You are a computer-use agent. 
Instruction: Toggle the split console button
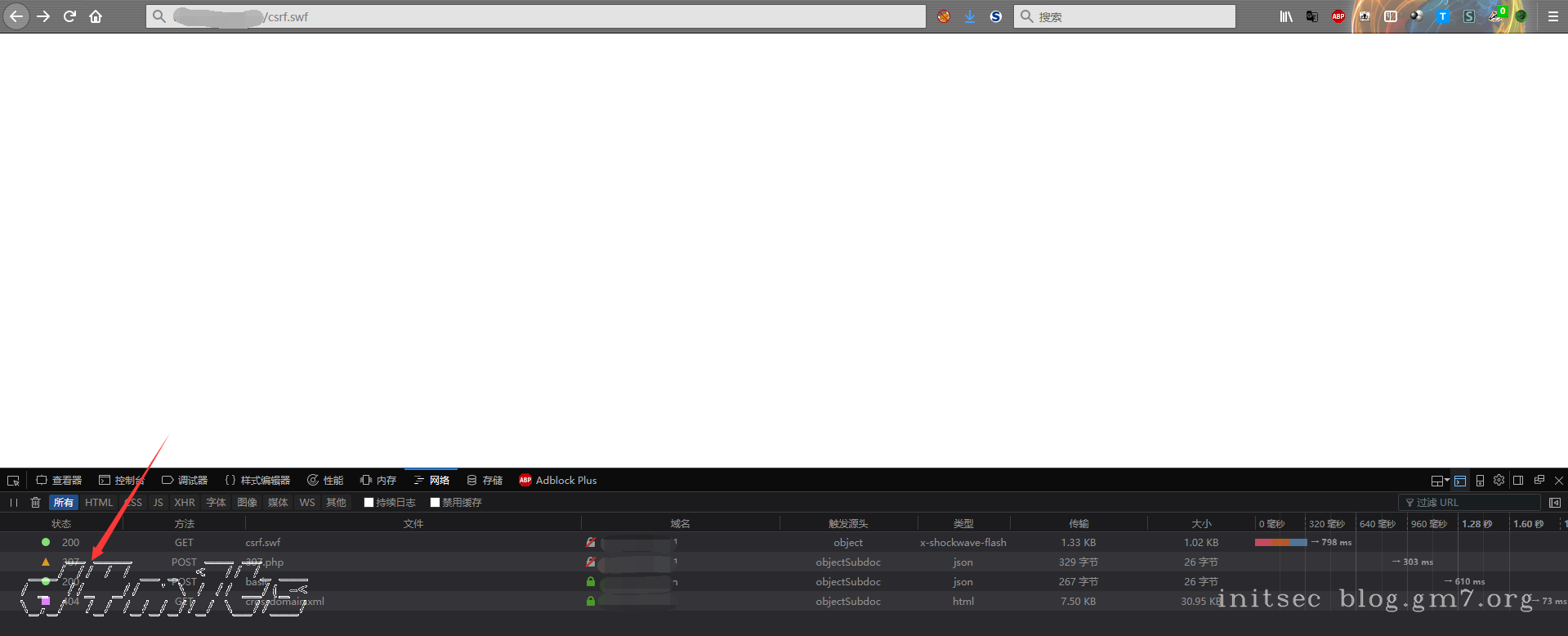click(1460, 481)
